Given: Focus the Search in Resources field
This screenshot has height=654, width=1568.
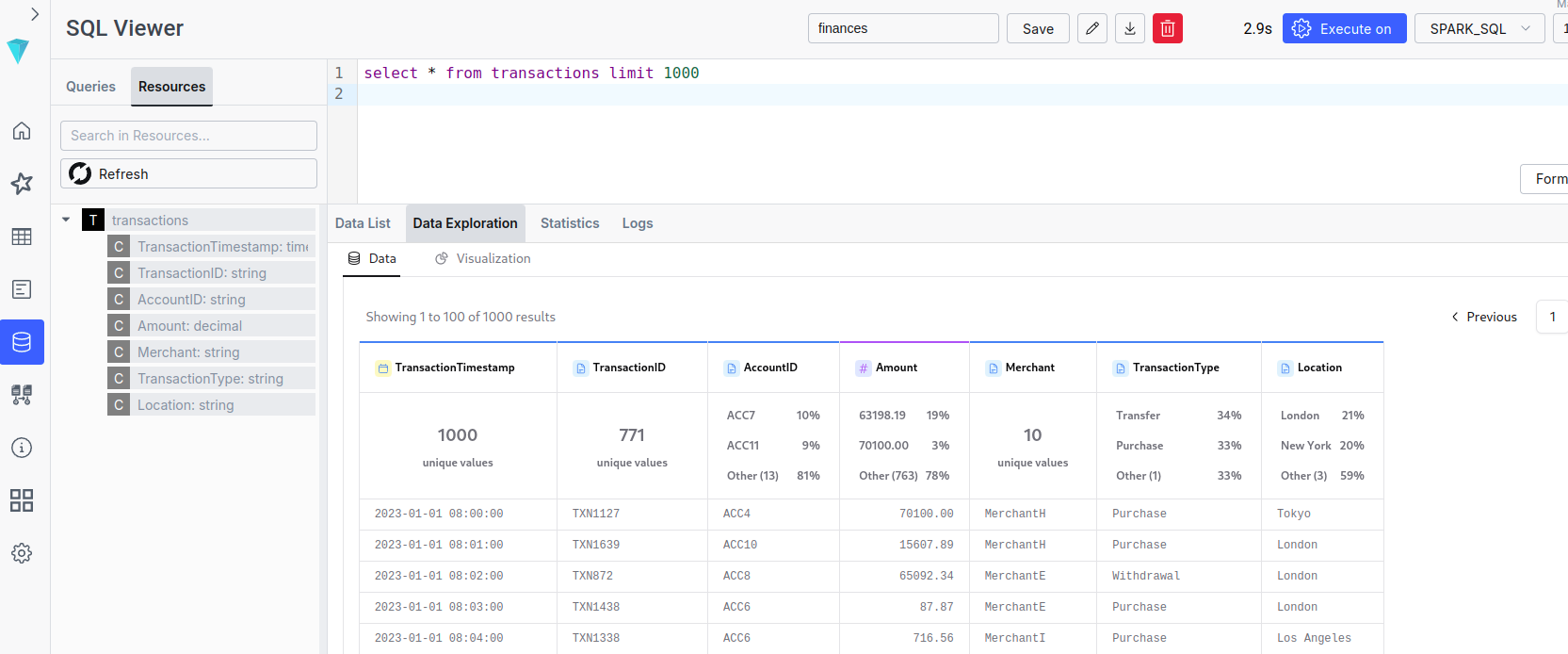Looking at the screenshot, I should click(188, 136).
